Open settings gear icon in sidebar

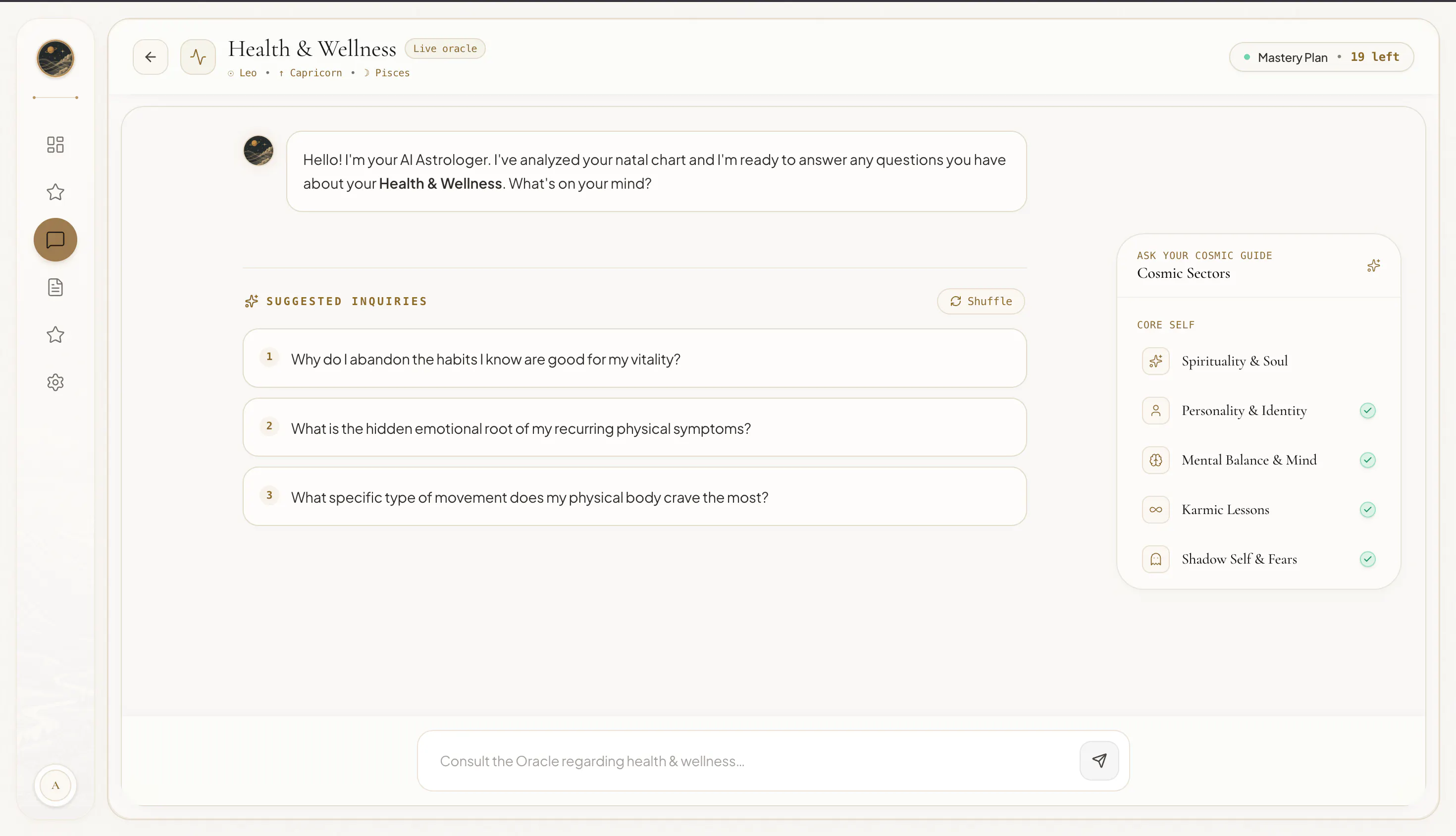pyautogui.click(x=55, y=382)
